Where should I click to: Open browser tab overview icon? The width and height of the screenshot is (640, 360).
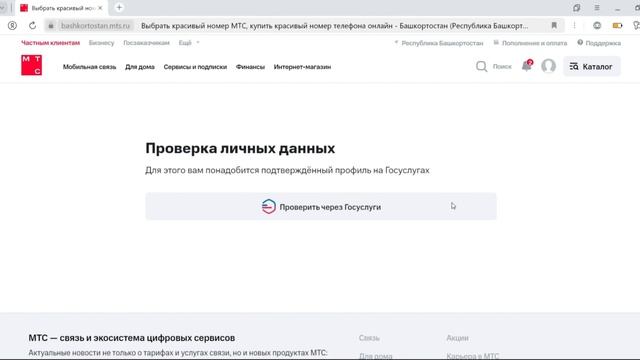coord(576,8)
